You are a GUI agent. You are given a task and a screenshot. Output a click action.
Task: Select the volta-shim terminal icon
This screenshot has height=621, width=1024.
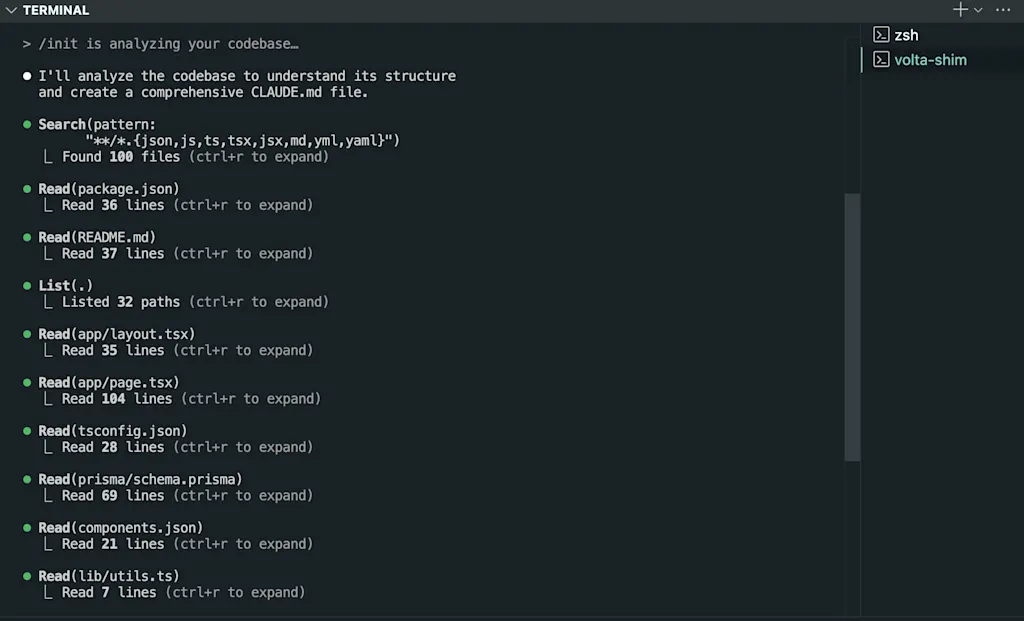coord(881,59)
